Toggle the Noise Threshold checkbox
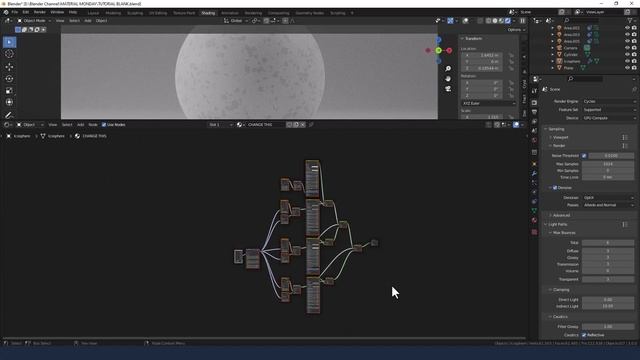The width and height of the screenshot is (640, 360). pos(584,156)
